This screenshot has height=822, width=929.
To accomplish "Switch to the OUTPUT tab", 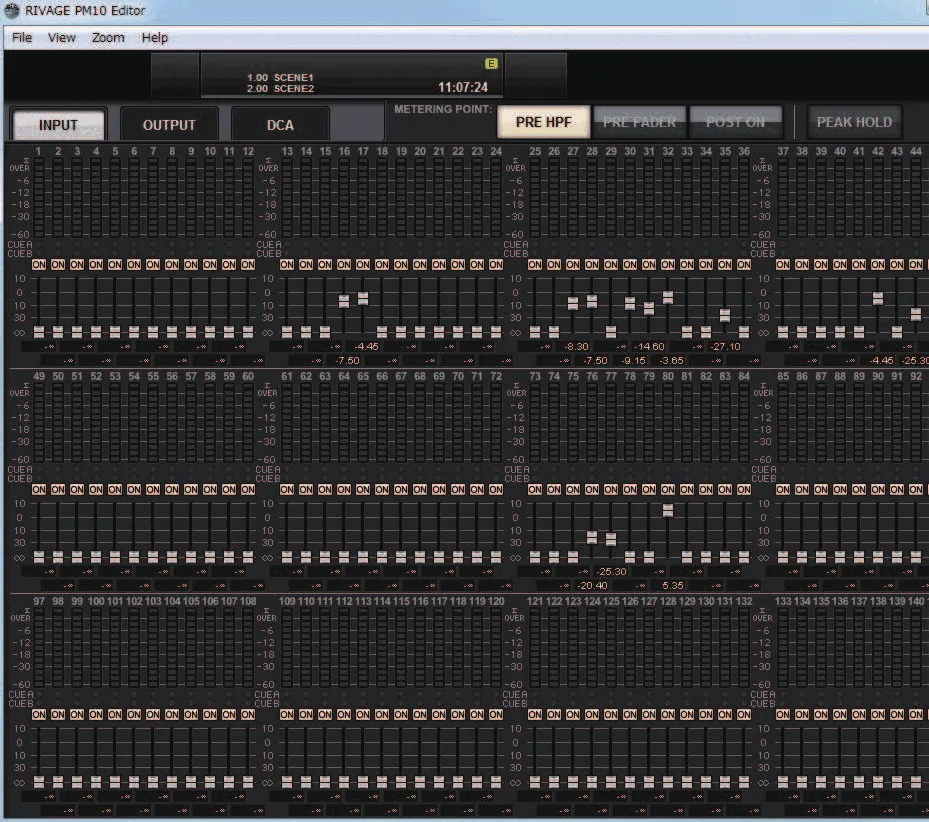I will click(x=169, y=125).
